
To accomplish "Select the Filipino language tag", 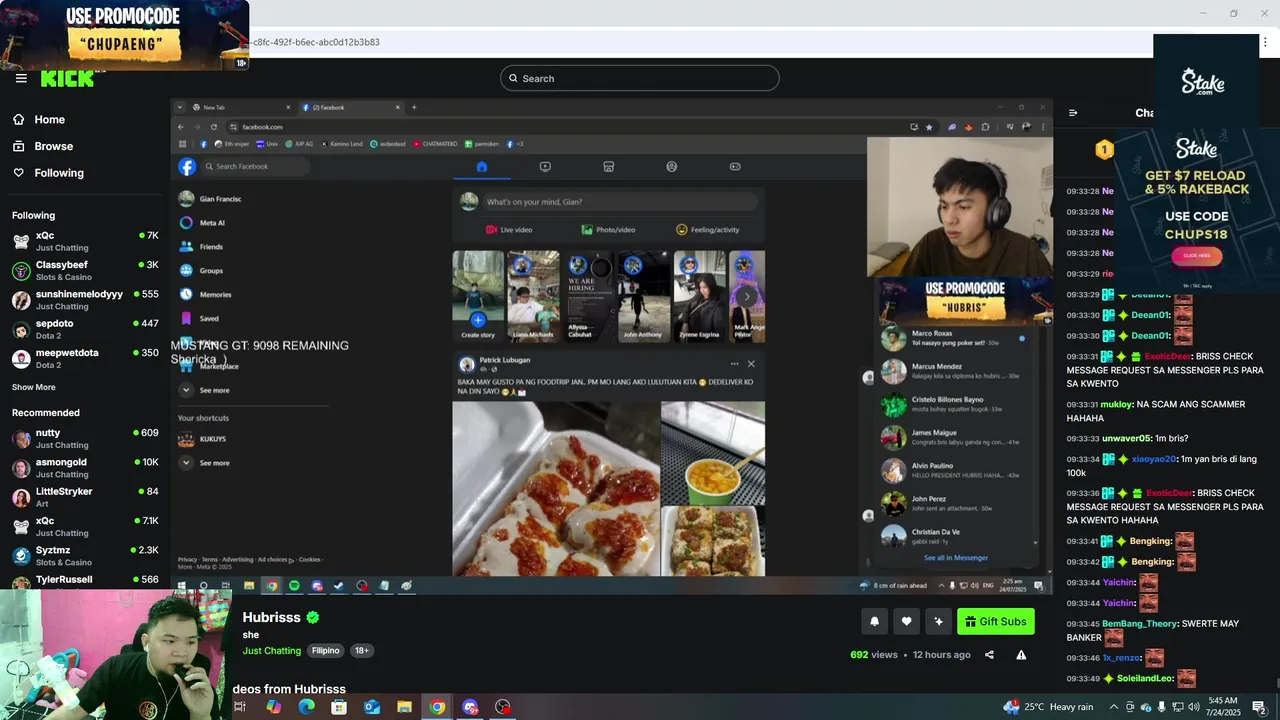I will point(325,651).
